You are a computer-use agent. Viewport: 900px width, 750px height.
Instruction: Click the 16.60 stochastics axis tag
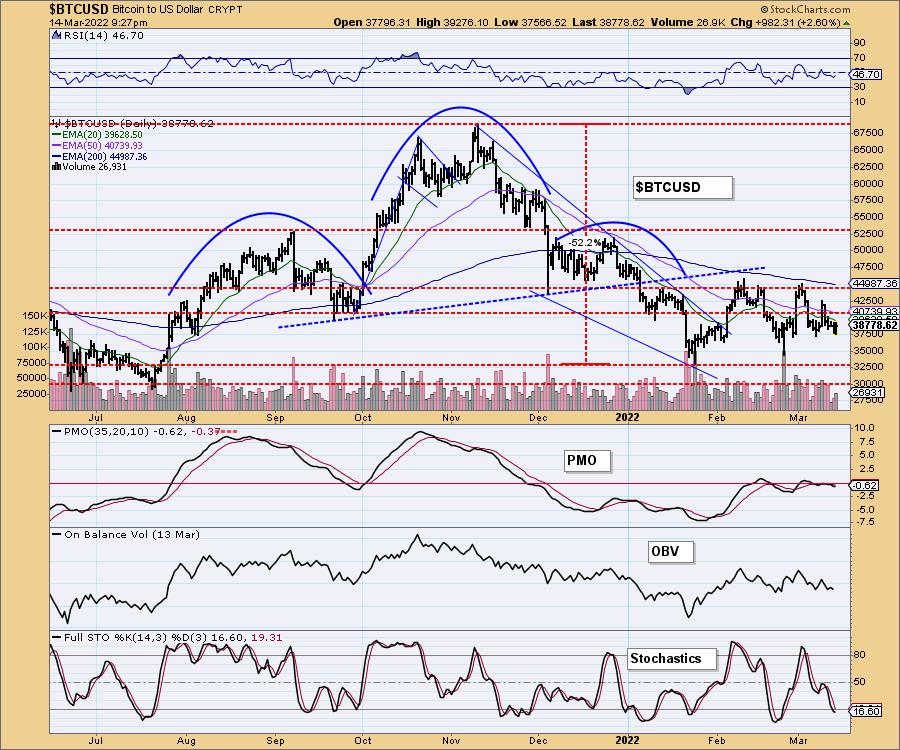[x=867, y=711]
